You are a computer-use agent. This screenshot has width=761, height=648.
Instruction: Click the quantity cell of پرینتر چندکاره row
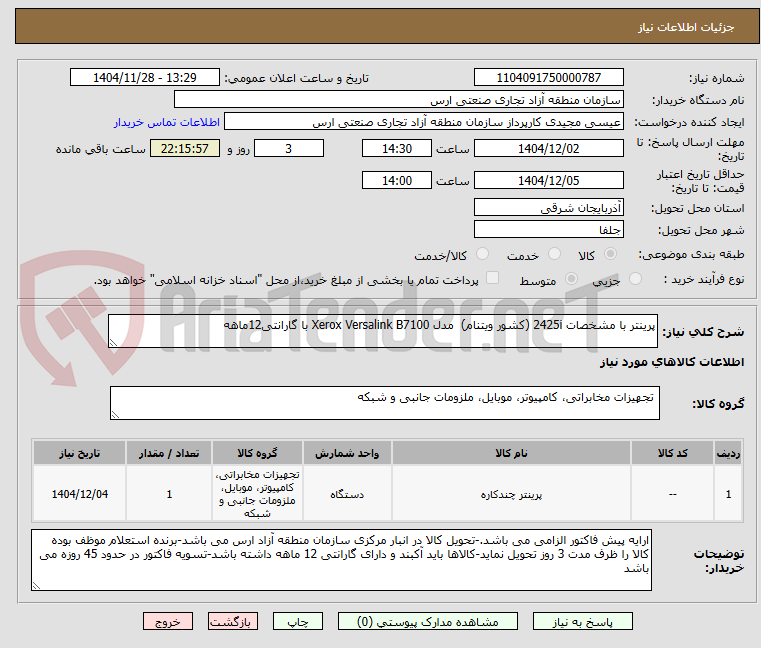pyautogui.click(x=169, y=494)
